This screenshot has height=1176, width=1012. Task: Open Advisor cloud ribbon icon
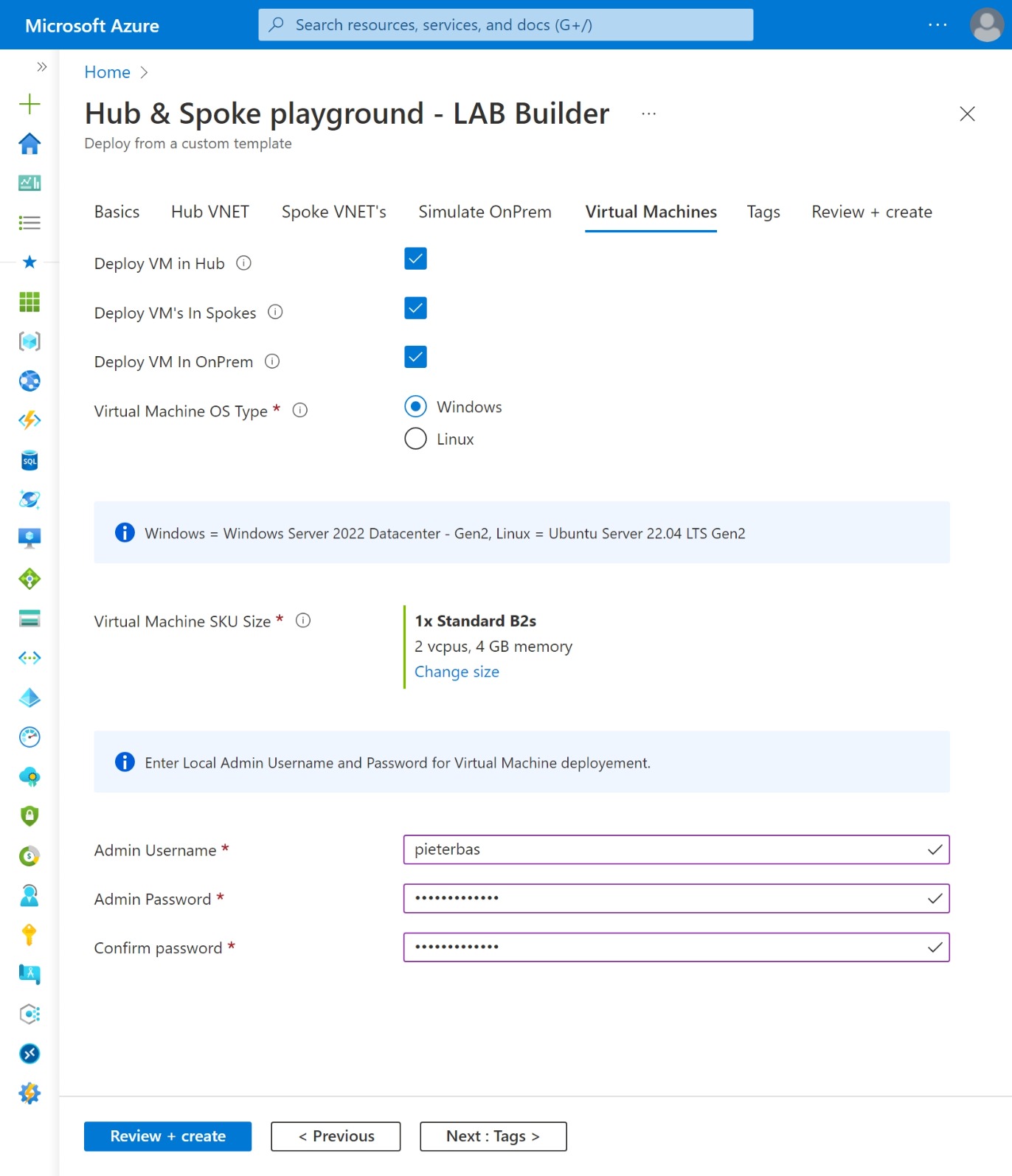30,776
